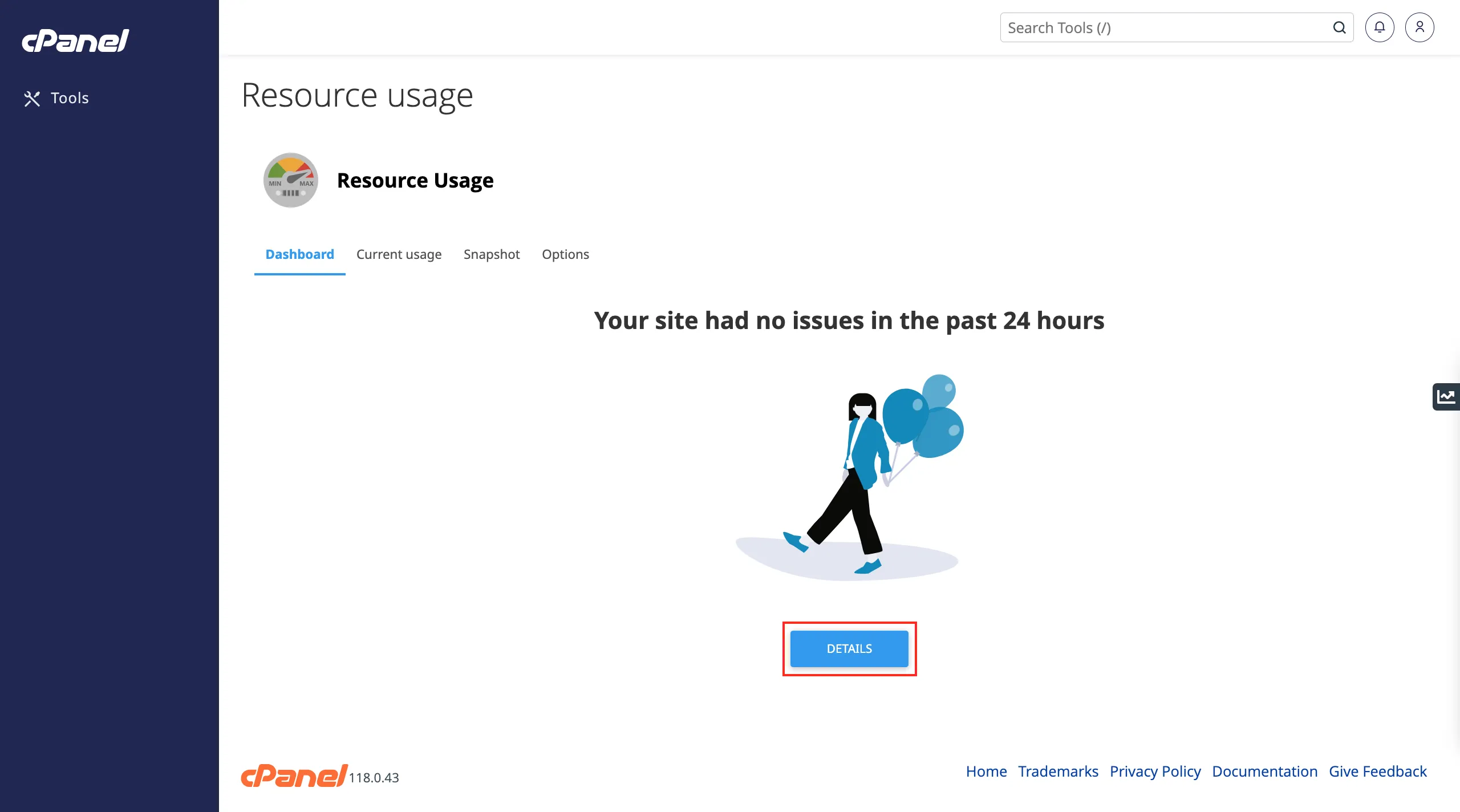Switch to the Dashboard tab
The width and height of the screenshot is (1460, 812).
pos(300,254)
